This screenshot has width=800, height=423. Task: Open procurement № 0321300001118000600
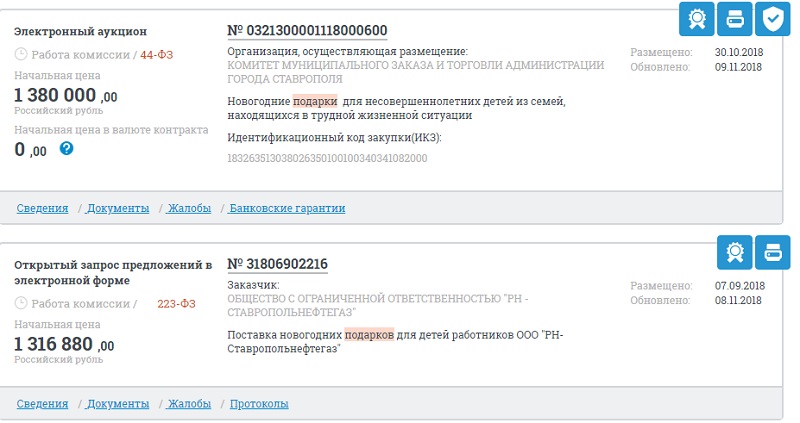pos(307,31)
